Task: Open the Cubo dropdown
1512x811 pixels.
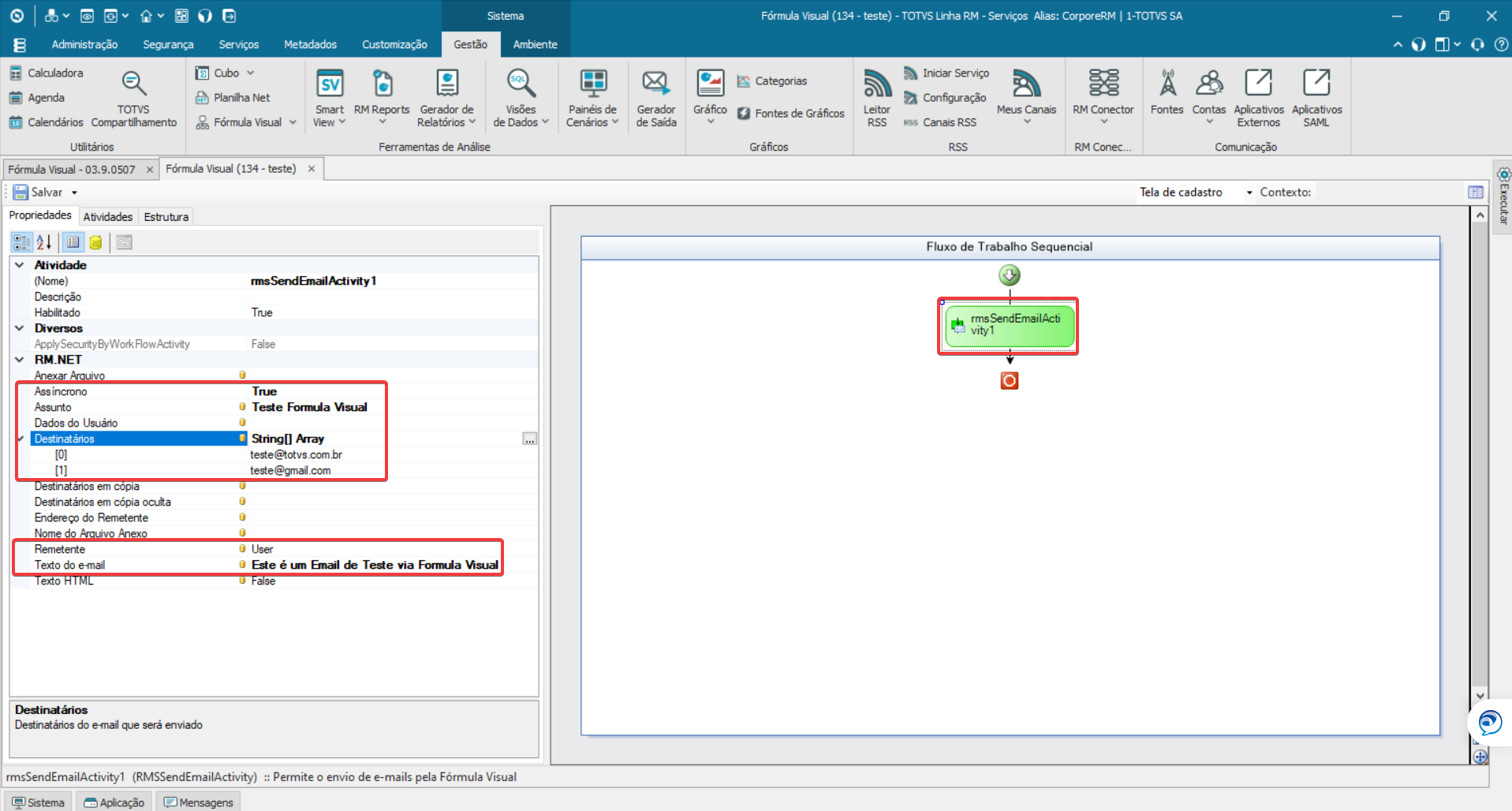Action: coord(225,73)
